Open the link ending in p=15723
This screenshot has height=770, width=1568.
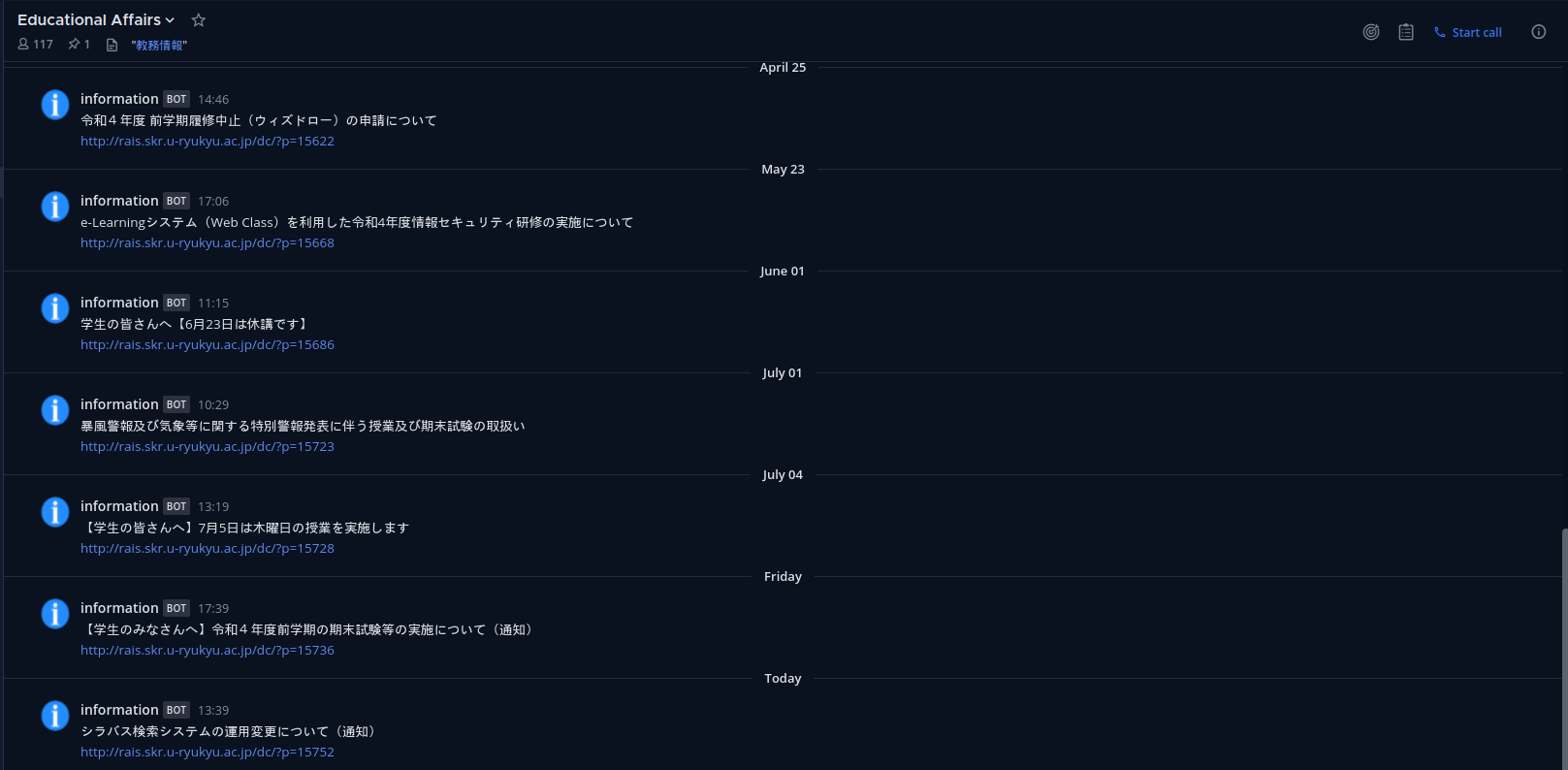pos(208,447)
